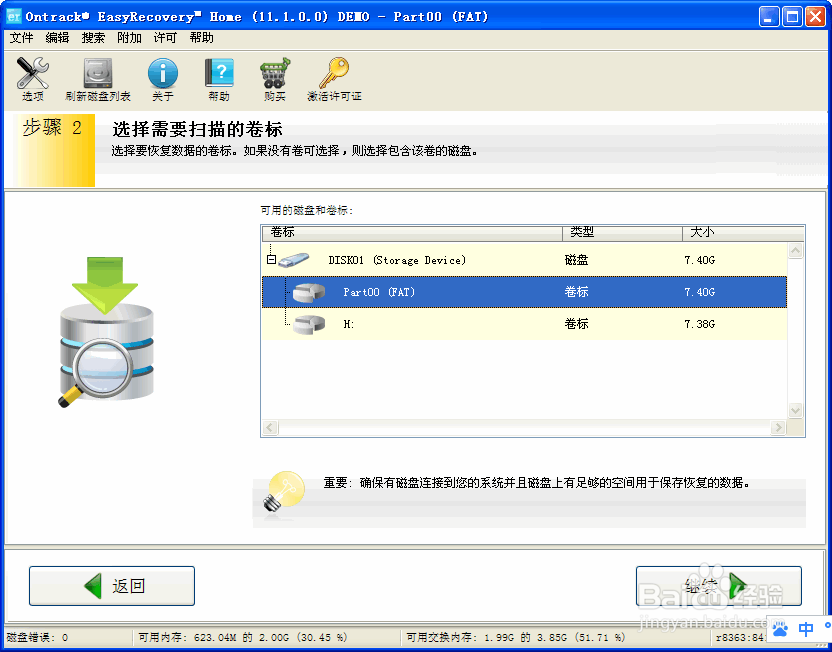Select the Part00 (FAT) volume row
Screen dimensions: 832x652
(x=524, y=292)
